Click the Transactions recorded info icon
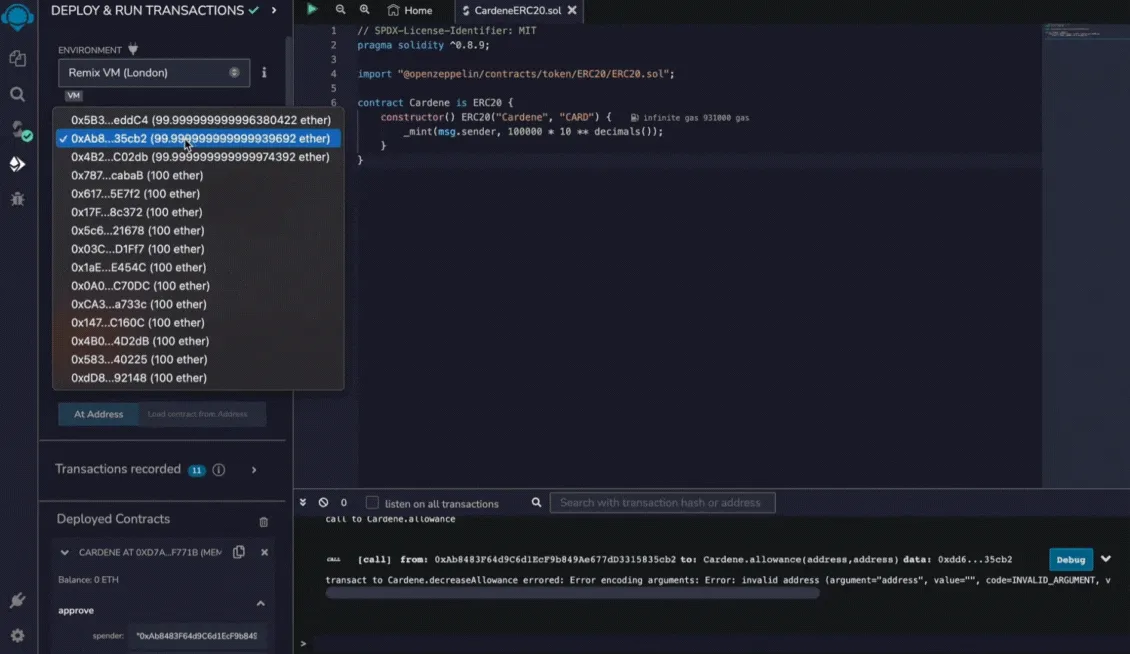 (219, 470)
